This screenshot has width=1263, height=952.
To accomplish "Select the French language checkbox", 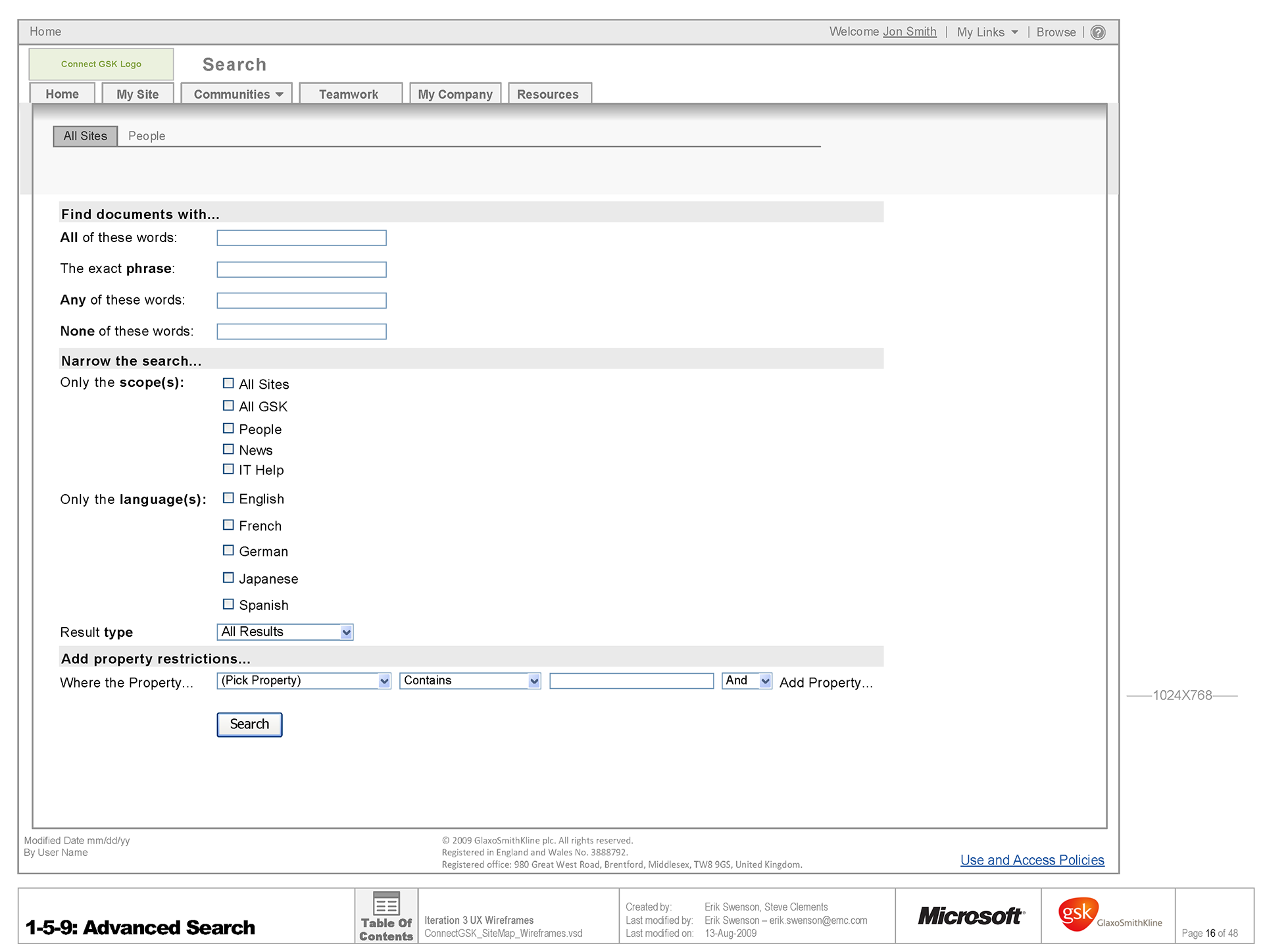I will [228, 525].
